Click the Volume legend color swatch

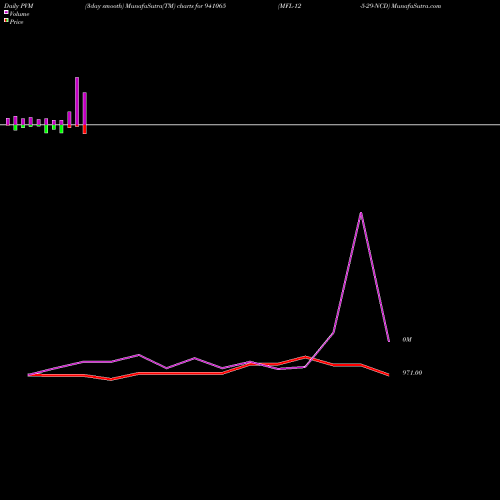[6, 12]
